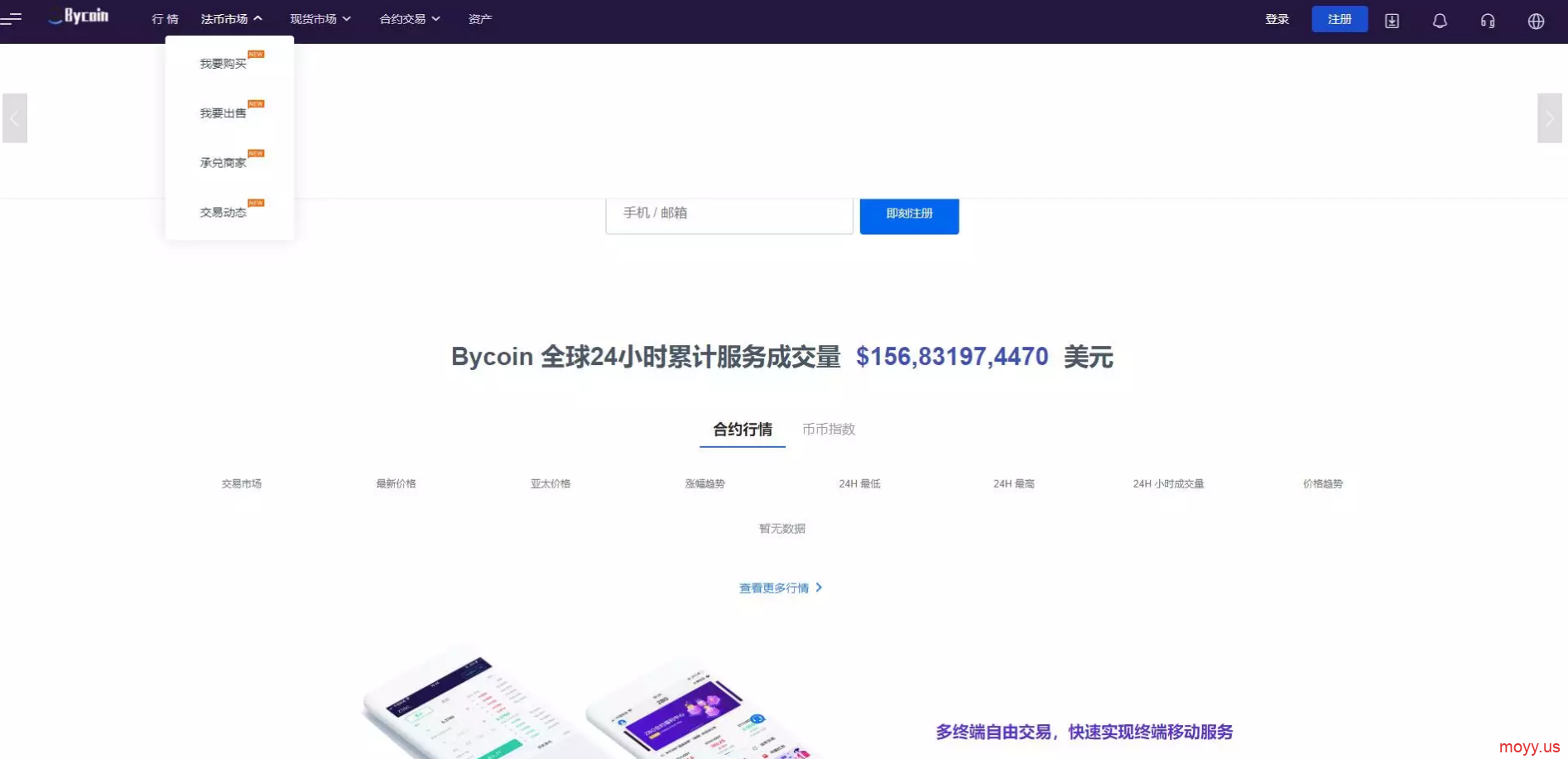The image size is (1568, 759).
Task: Click the 24H 最高 column header
Action: pos(1014,483)
